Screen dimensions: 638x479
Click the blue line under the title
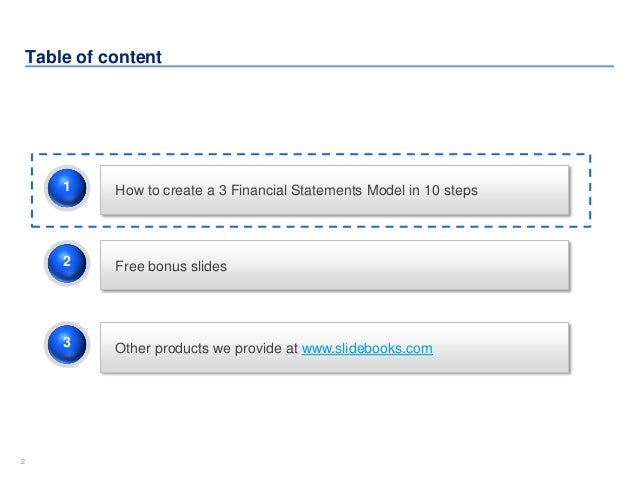pos(319,66)
